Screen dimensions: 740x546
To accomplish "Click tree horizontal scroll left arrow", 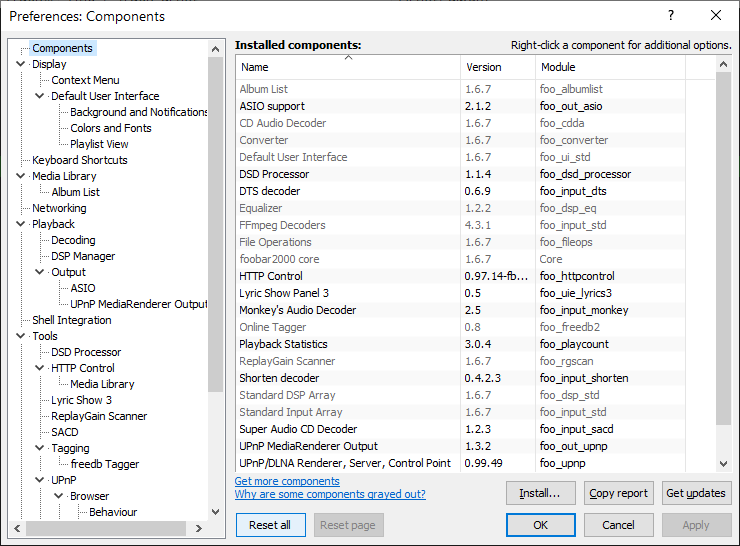I will tap(17, 528).
